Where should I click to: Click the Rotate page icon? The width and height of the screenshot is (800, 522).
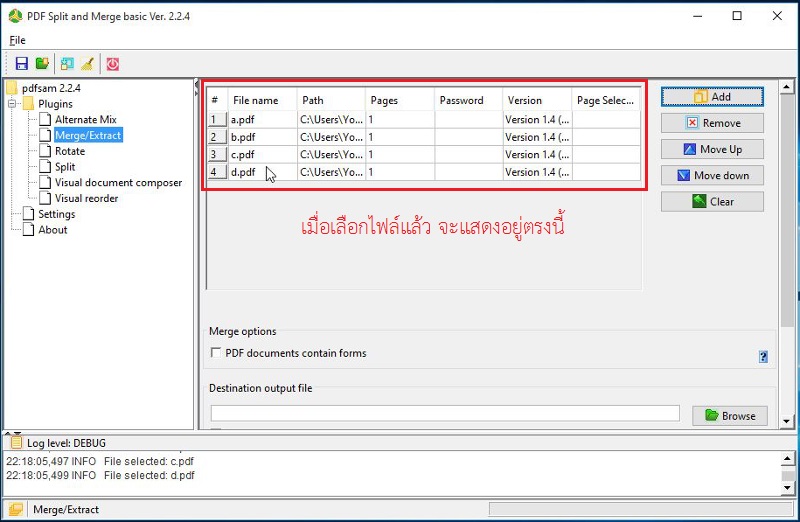[x=45, y=151]
